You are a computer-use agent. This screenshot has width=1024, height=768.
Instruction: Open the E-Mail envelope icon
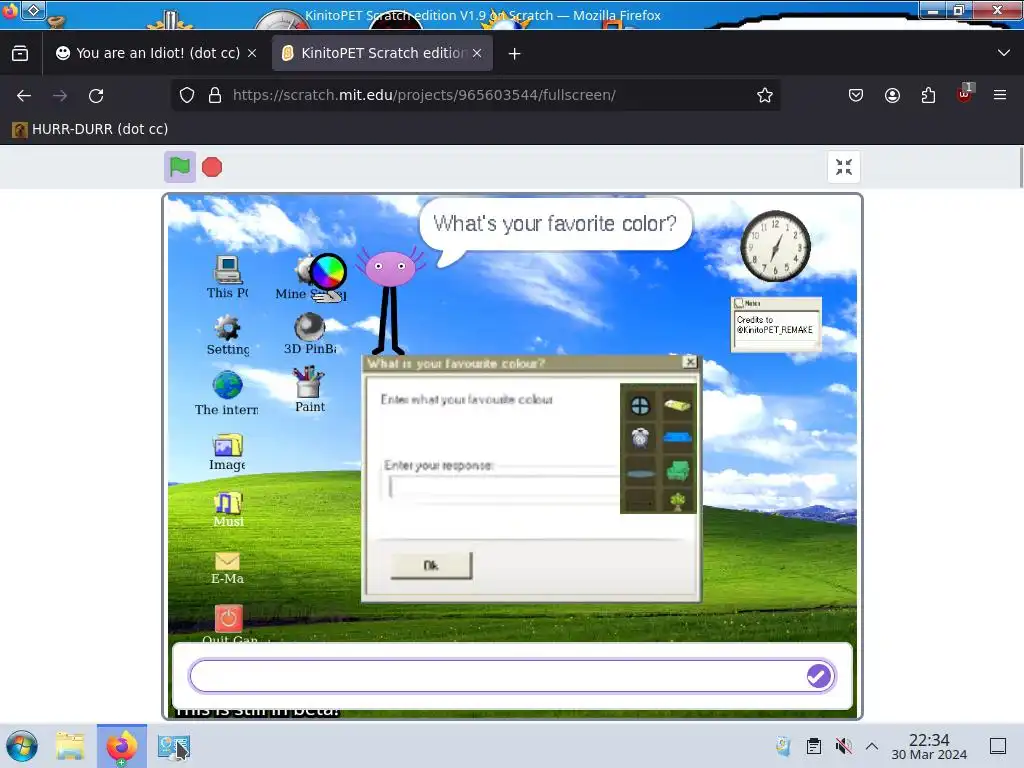[x=227, y=568]
